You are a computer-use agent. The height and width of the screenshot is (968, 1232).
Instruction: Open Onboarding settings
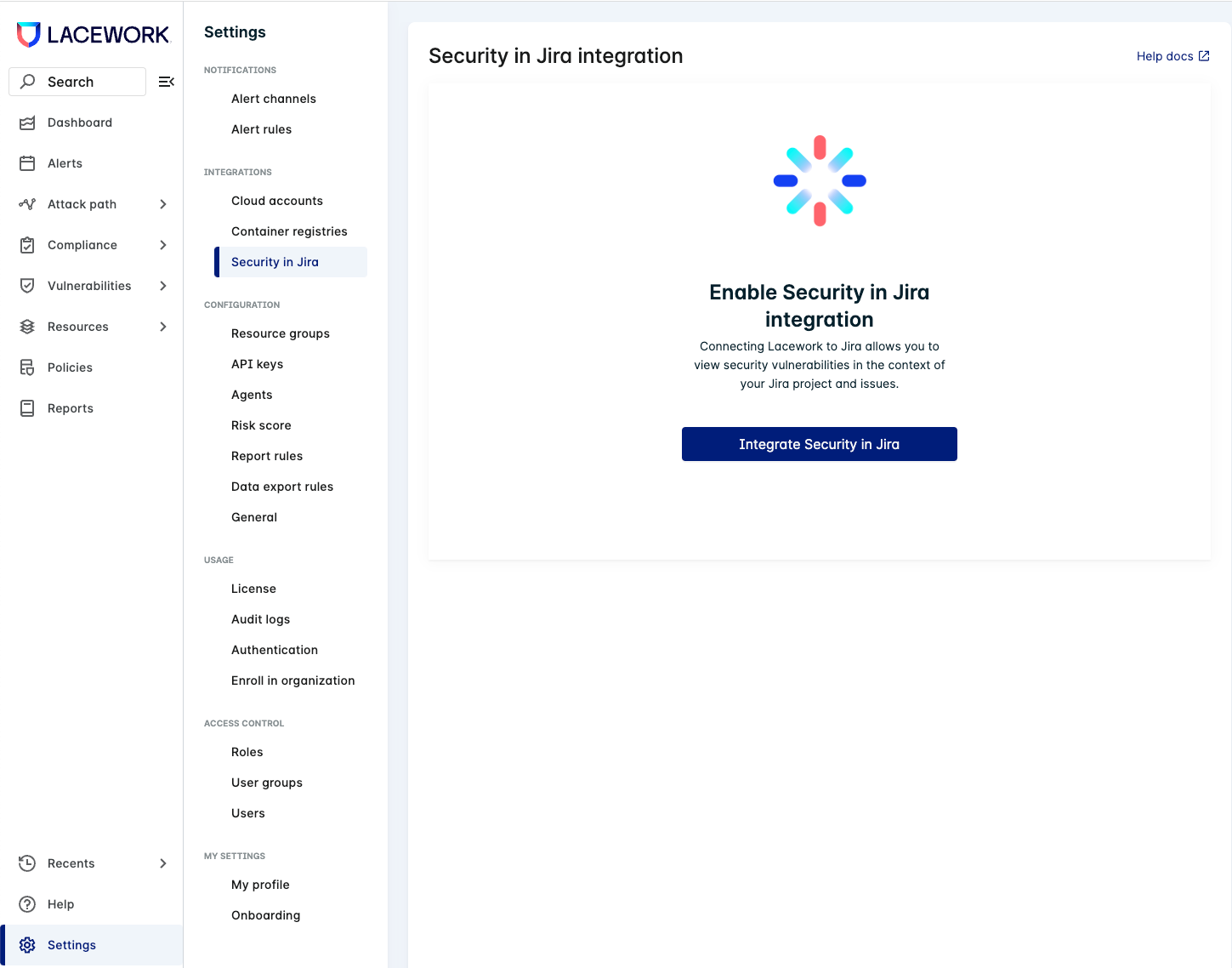click(265, 915)
